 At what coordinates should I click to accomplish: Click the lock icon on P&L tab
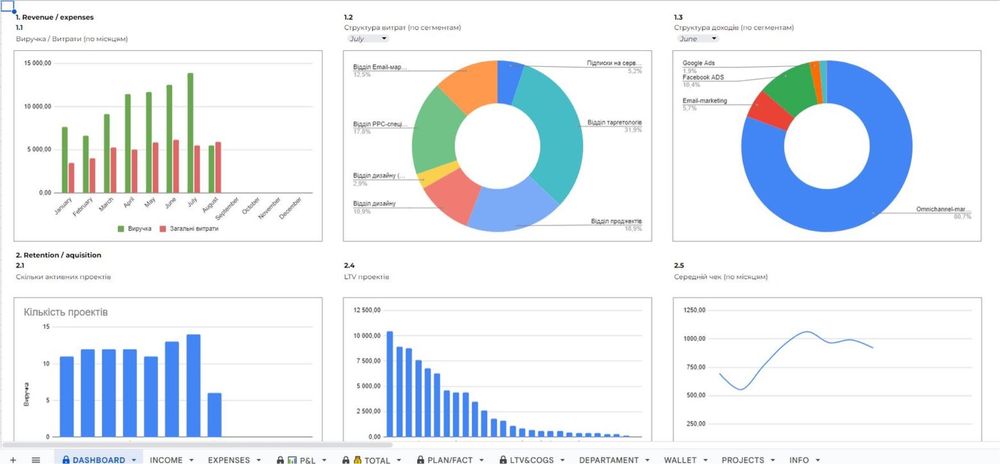click(x=279, y=460)
